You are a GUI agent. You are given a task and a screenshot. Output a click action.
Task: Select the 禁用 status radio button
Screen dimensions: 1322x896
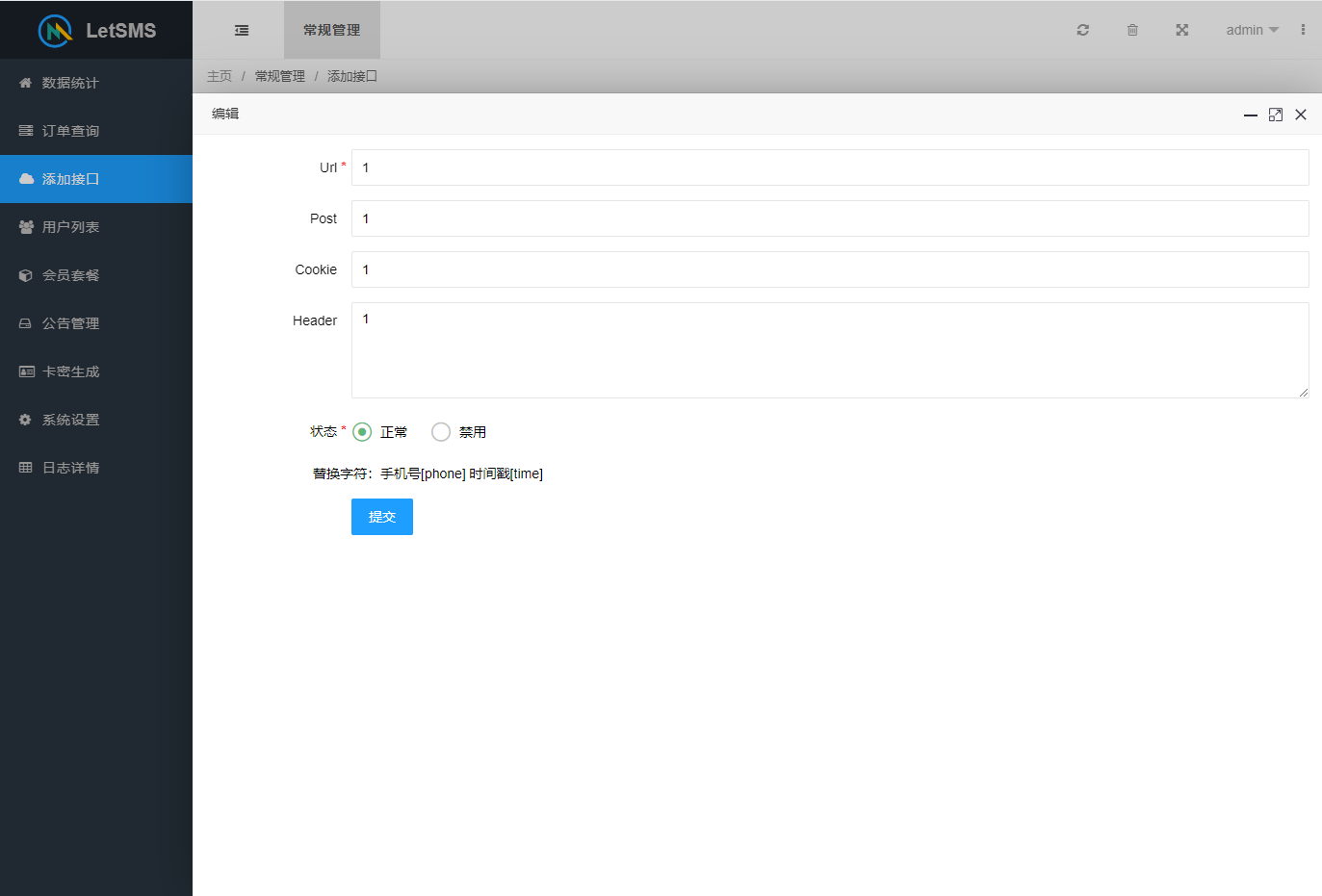(441, 432)
